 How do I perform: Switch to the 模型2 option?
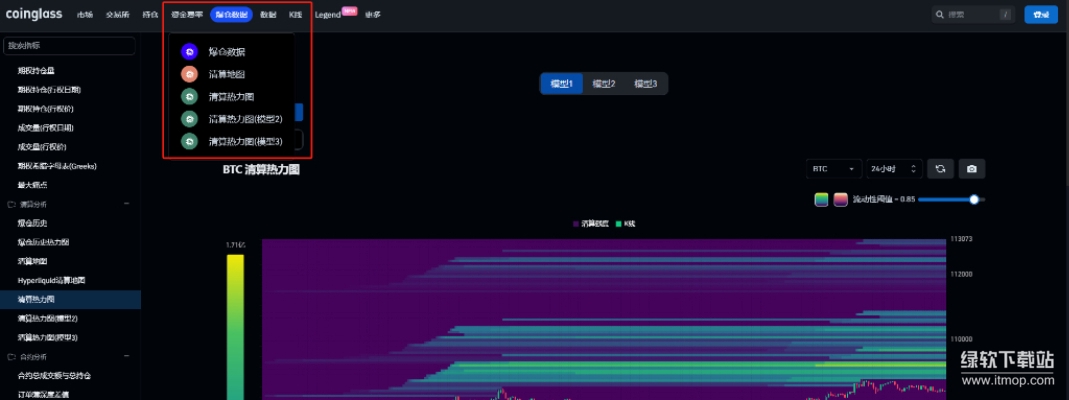603,84
